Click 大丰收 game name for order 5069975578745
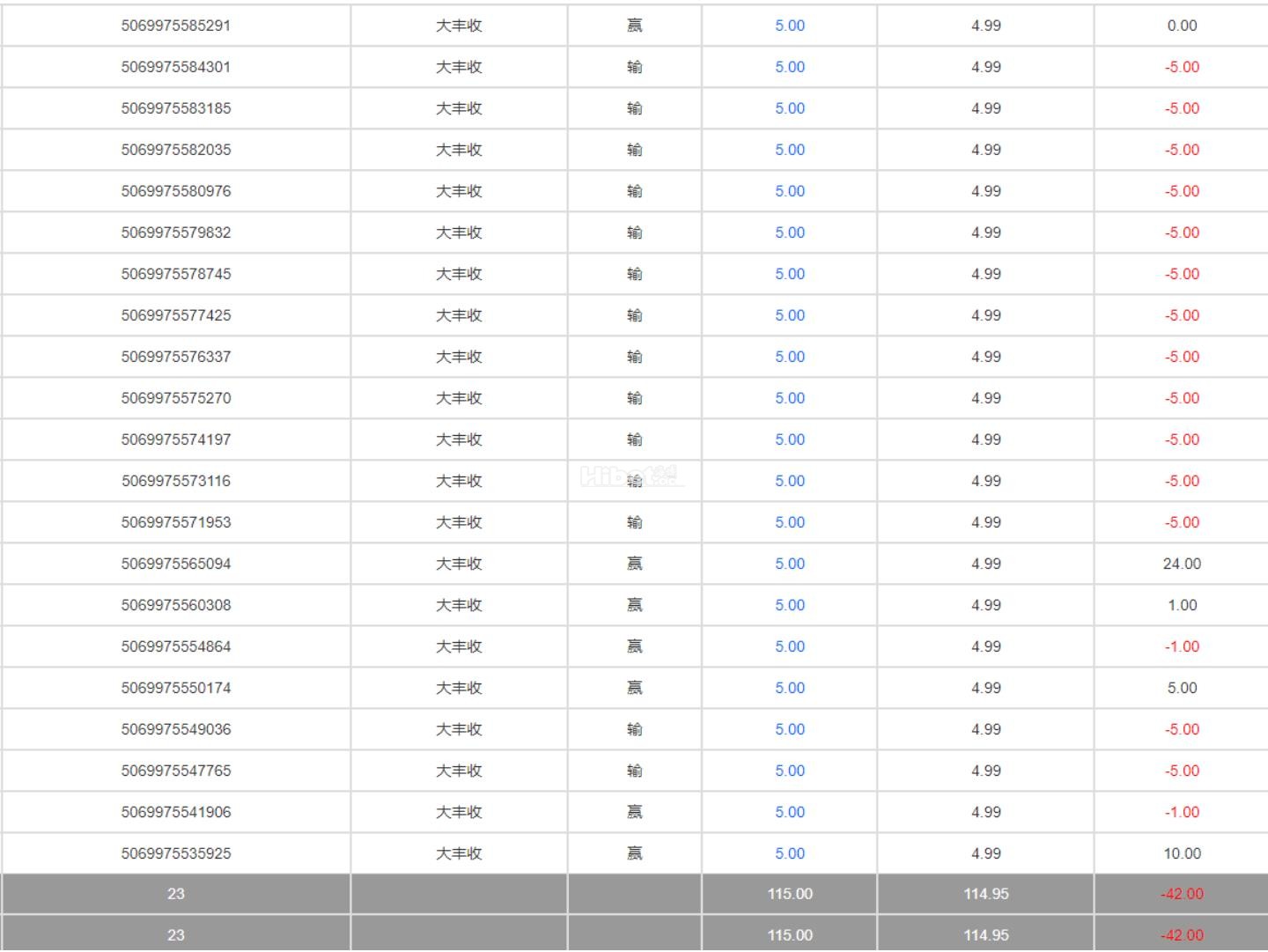This screenshot has width=1268, height=952. tap(459, 274)
